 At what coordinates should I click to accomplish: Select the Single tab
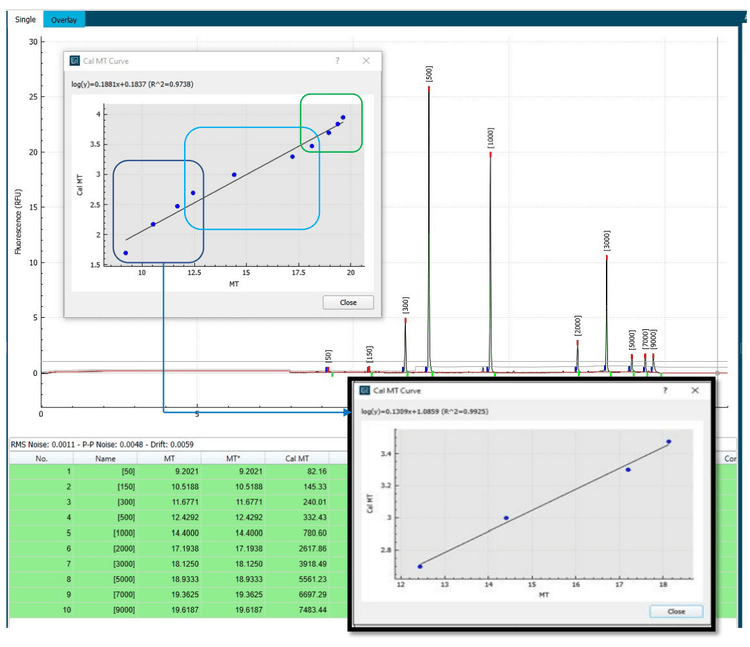pos(25,19)
